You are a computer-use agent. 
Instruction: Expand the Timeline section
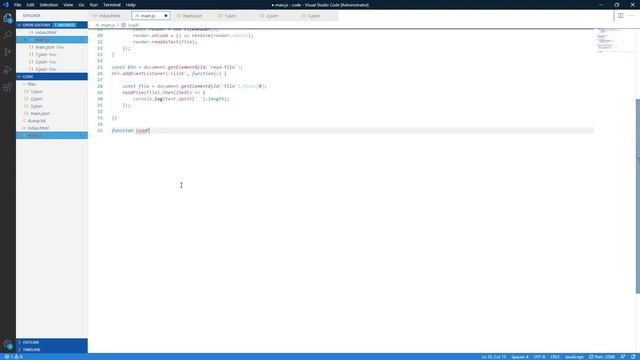click(x=52, y=350)
